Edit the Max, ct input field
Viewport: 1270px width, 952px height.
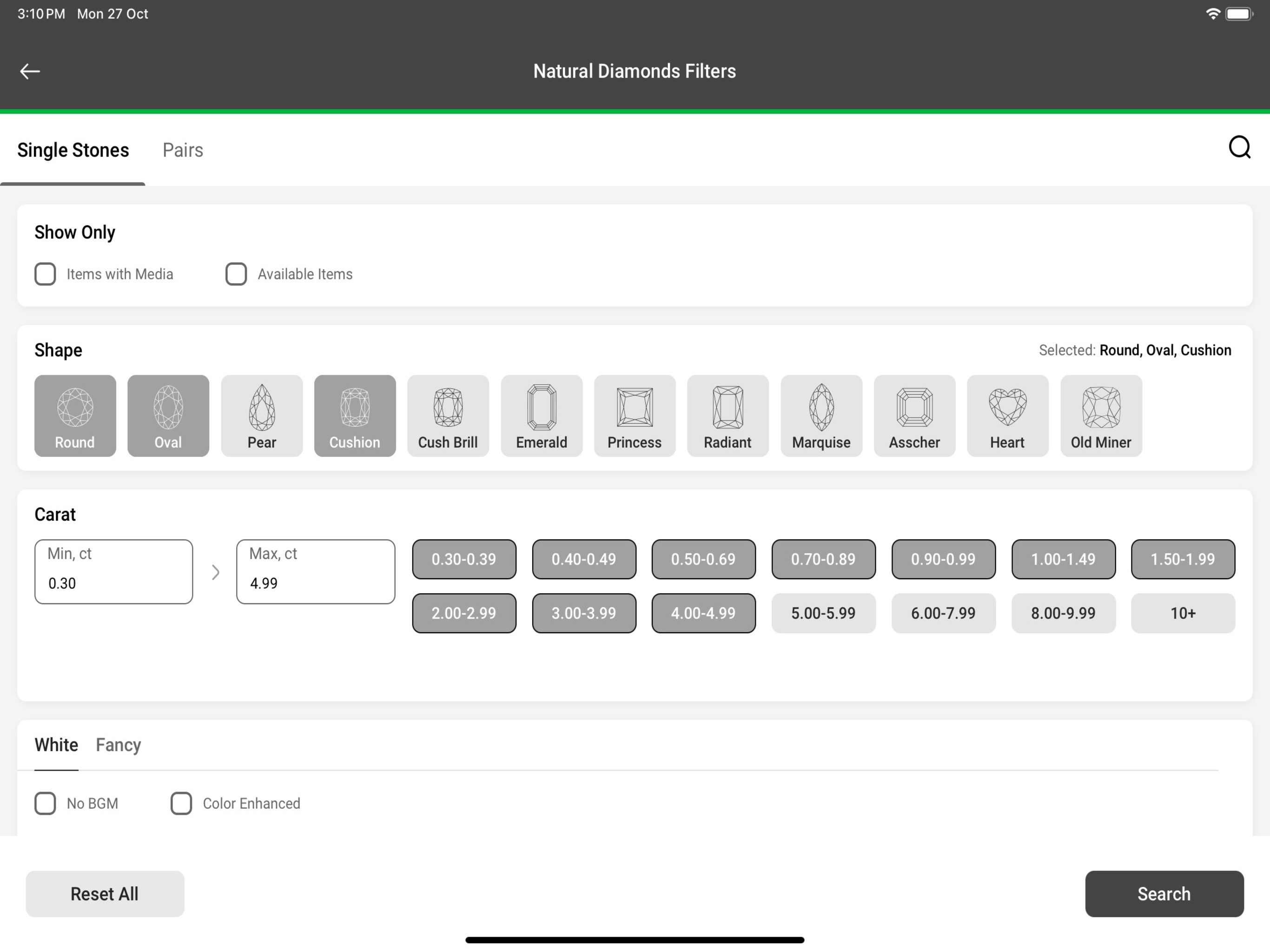coord(316,572)
